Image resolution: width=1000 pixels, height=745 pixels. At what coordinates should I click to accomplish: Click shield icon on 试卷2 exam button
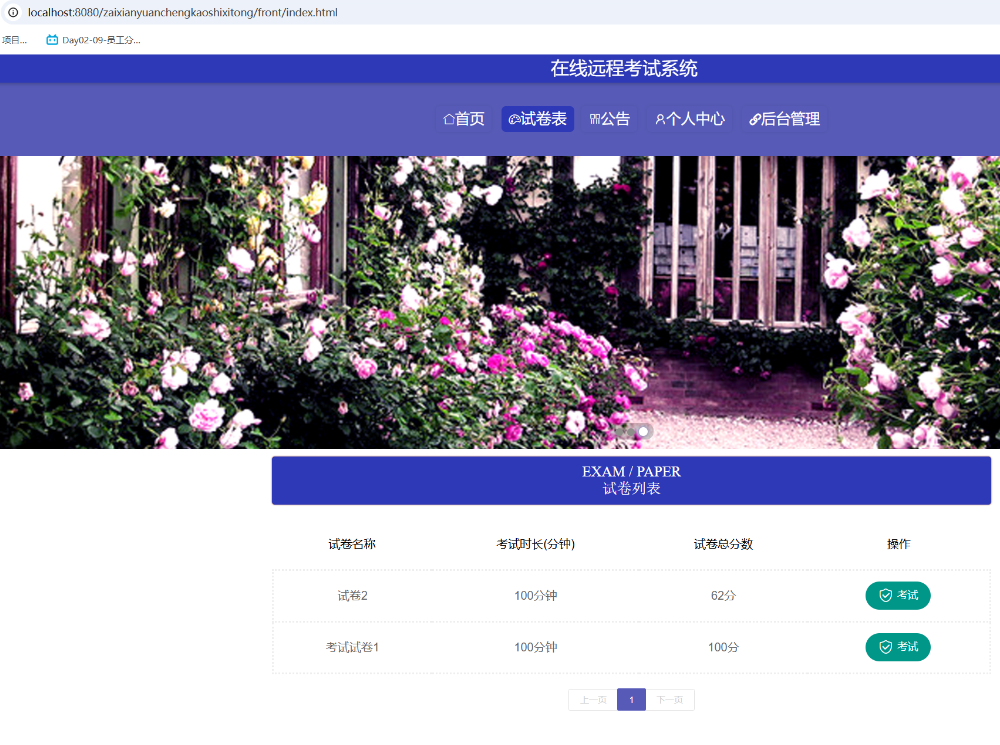click(x=885, y=596)
